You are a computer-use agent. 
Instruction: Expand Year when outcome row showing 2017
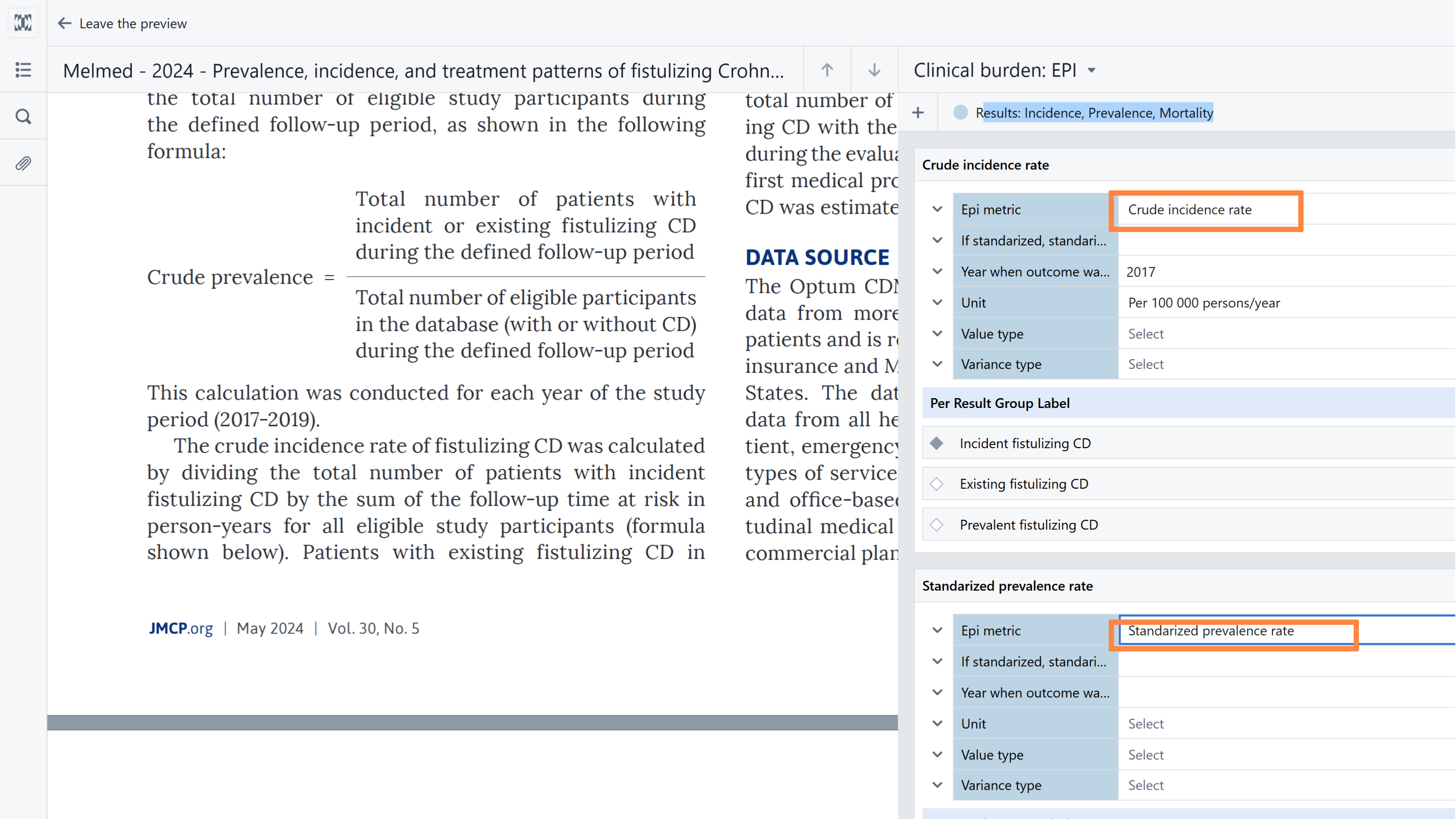[937, 271]
